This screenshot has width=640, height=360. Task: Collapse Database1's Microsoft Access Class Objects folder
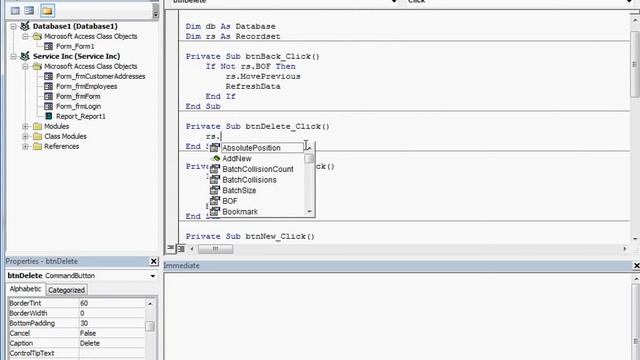point(25,36)
